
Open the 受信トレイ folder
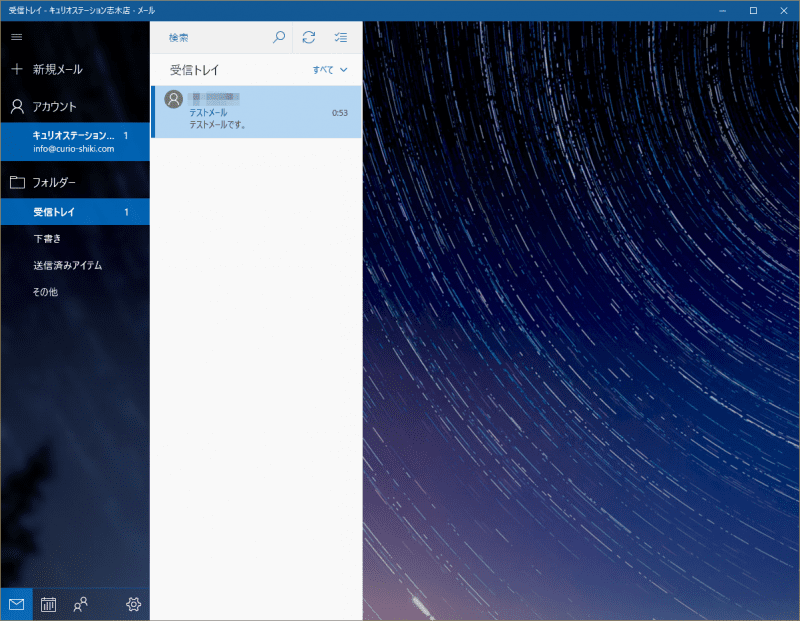pos(75,212)
